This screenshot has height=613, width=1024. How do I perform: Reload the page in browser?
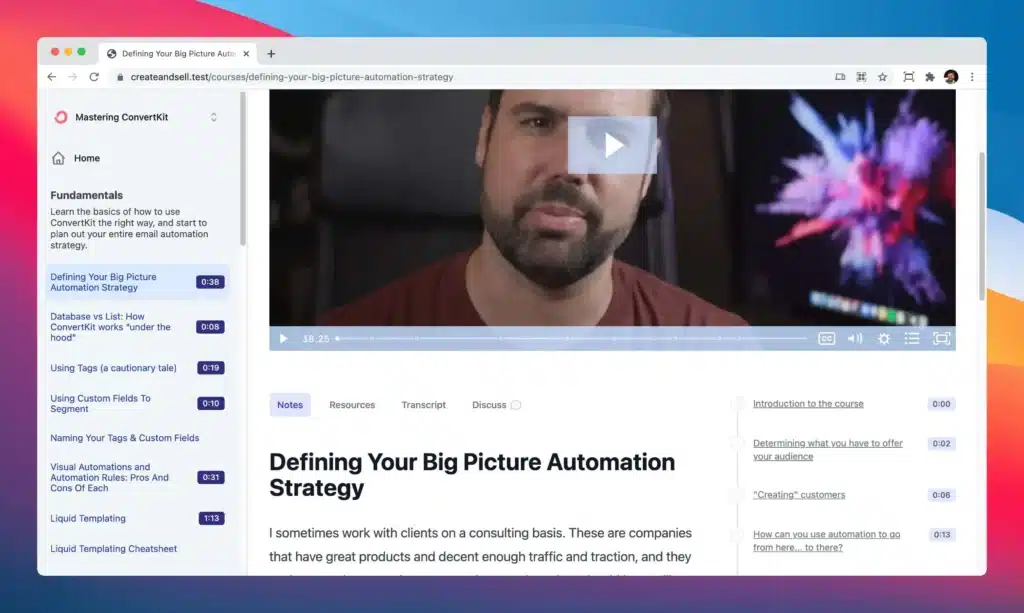[x=94, y=77]
